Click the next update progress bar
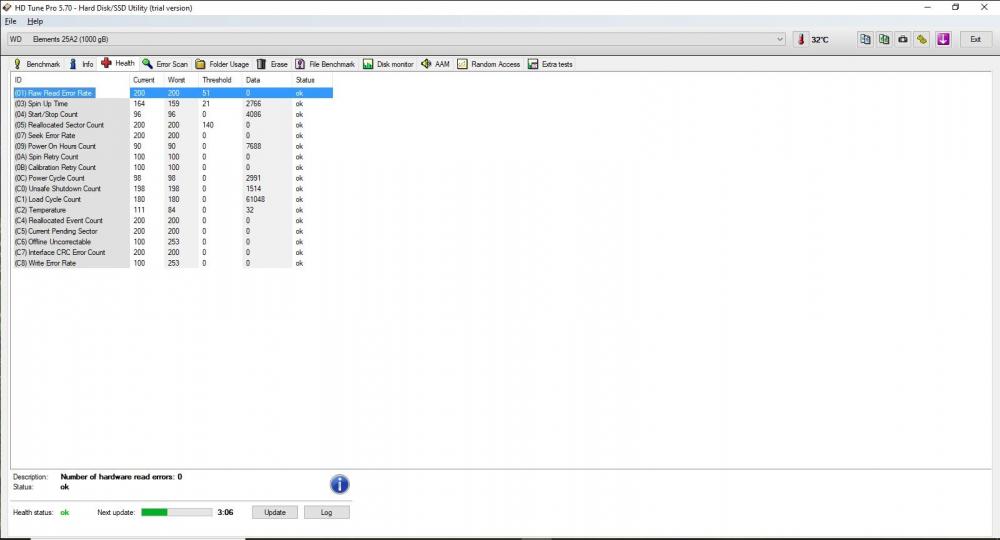The height and width of the screenshot is (540, 1000). [176, 512]
